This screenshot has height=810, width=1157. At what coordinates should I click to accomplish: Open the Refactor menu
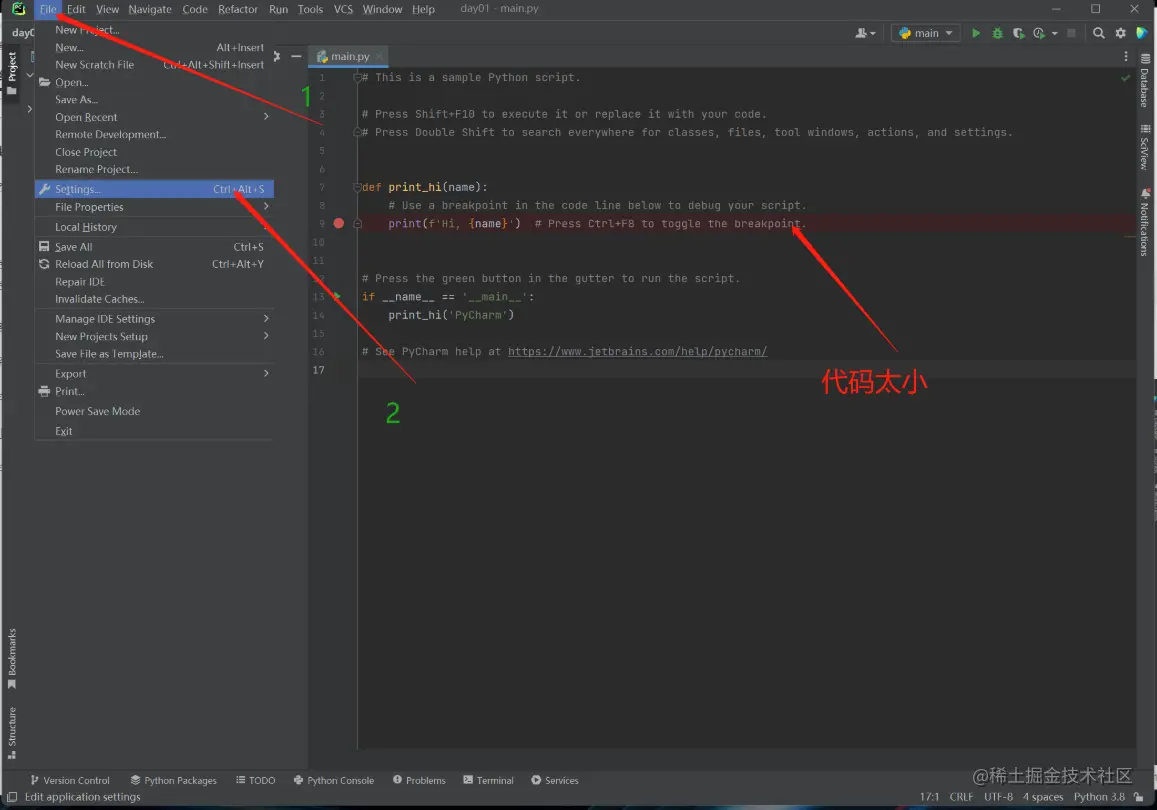pyautogui.click(x=238, y=9)
